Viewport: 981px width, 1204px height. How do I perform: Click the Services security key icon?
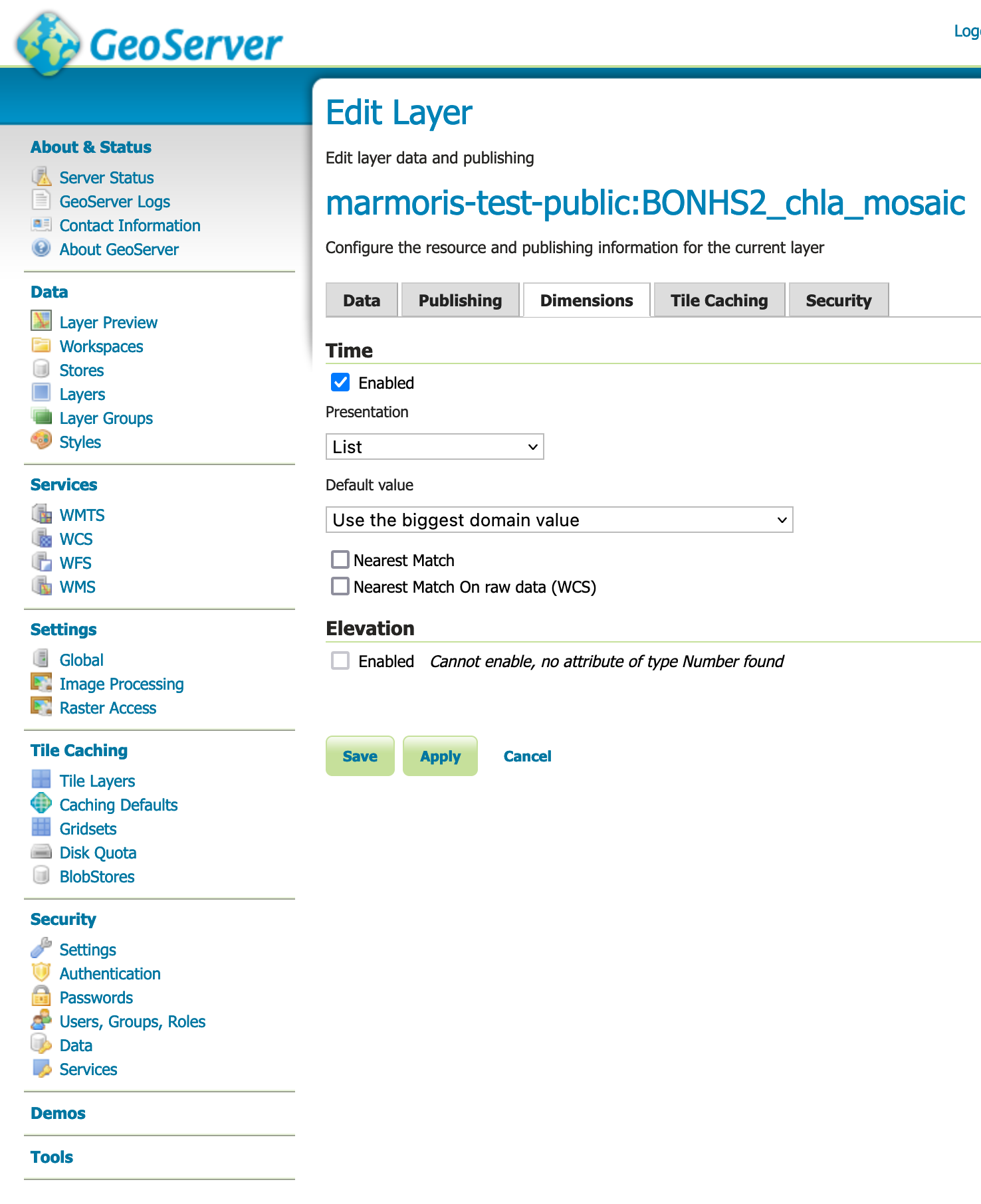[x=41, y=1068]
